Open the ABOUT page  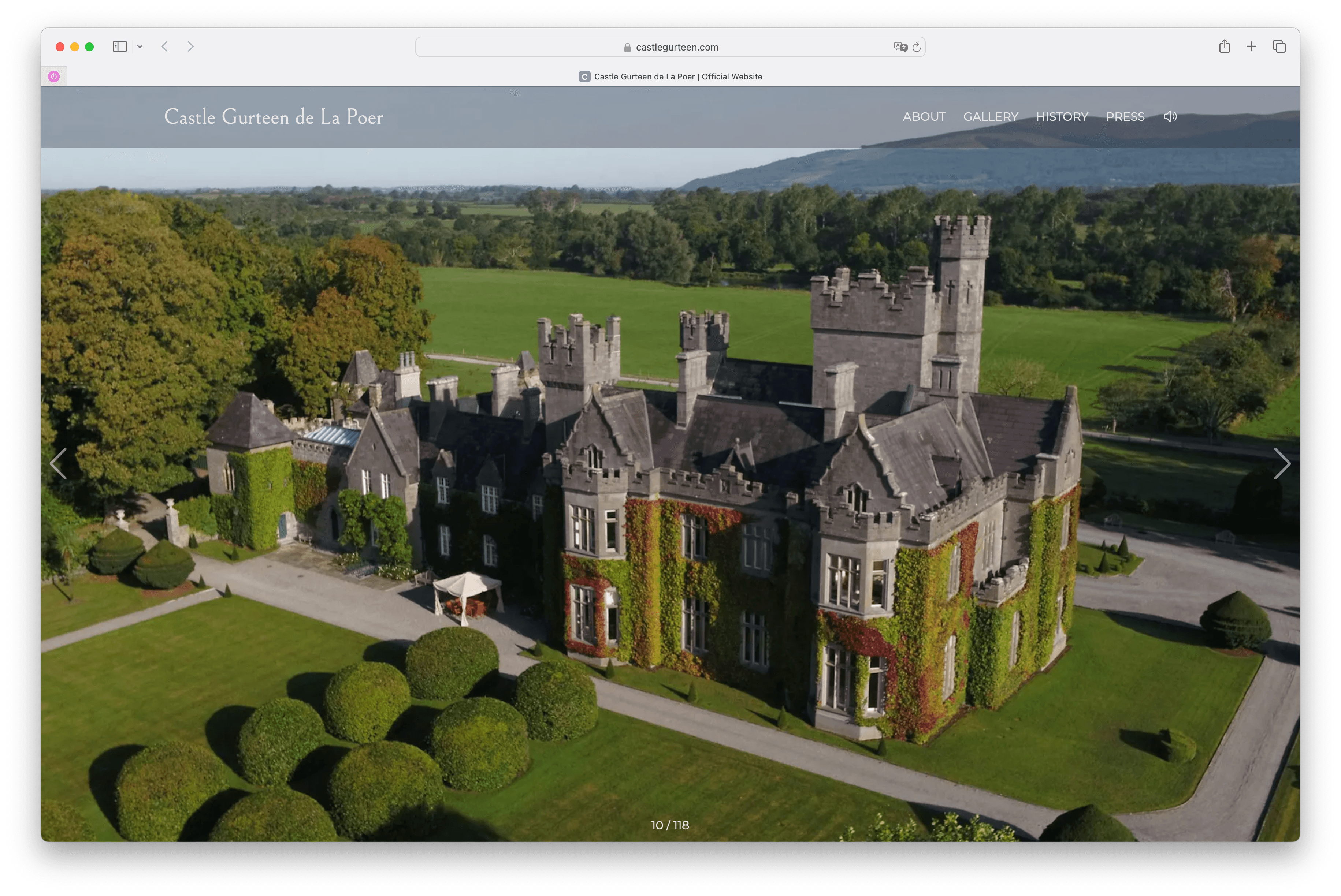(x=924, y=116)
